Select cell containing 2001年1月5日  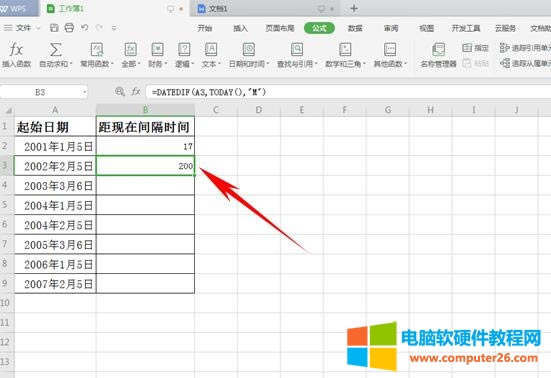pyautogui.click(x=55, y=146)
